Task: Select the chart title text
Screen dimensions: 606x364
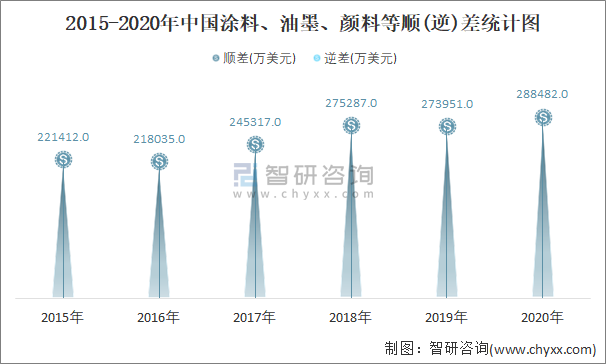Action: 303,23
